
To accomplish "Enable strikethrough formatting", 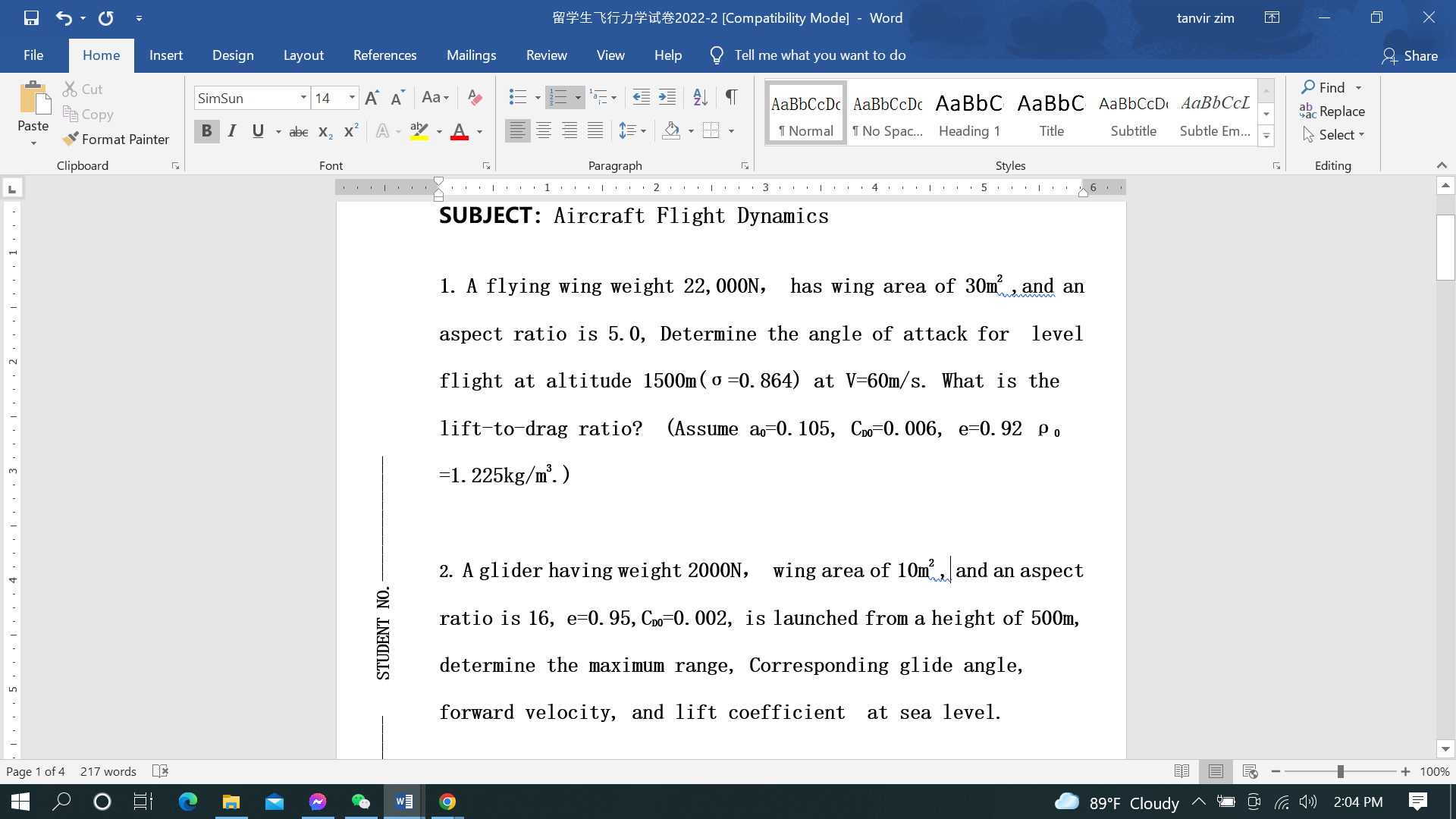I will [298, 130].
